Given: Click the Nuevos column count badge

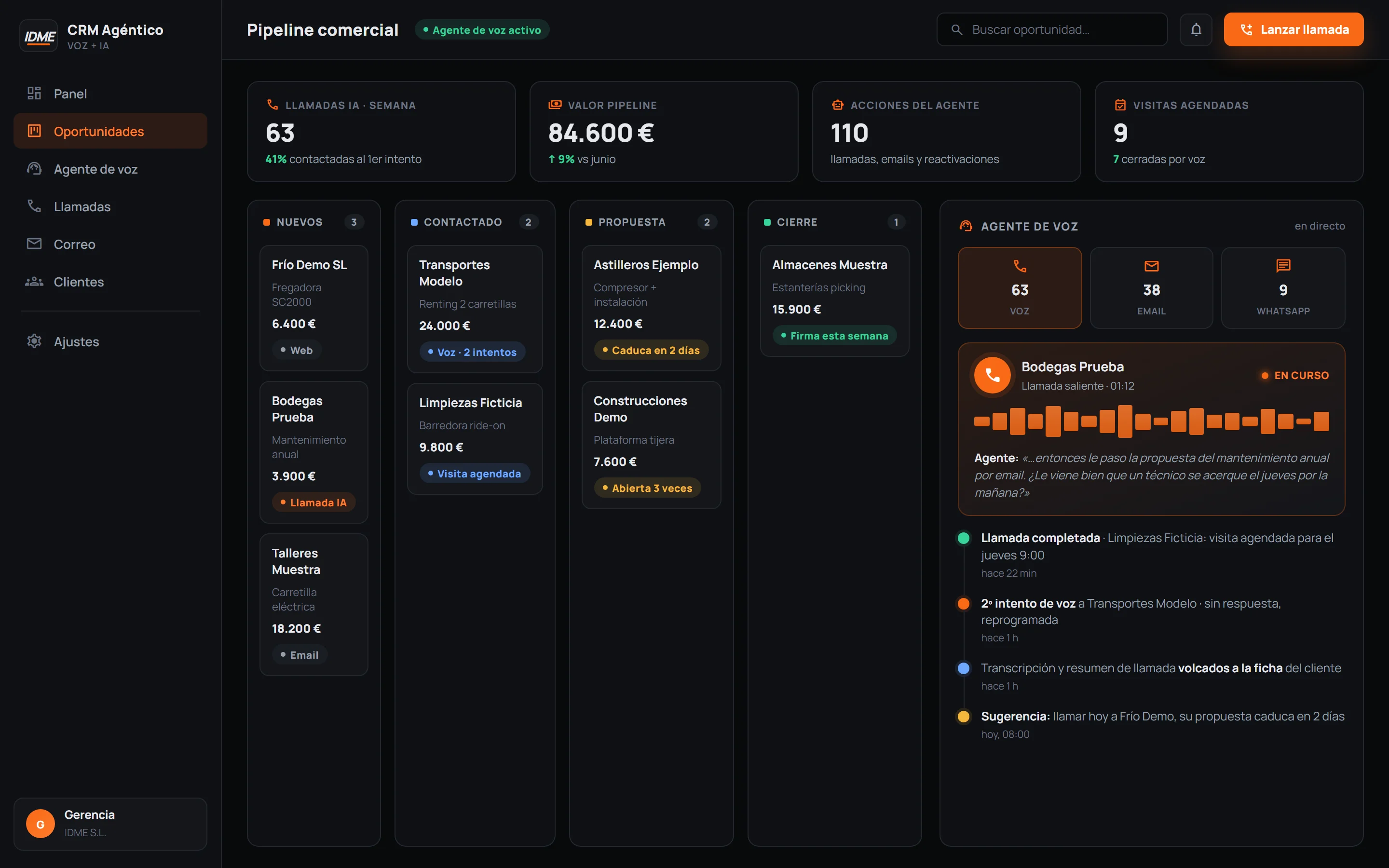Looking at the screenshot, I should pyautogui.click(x=354, y=222).
